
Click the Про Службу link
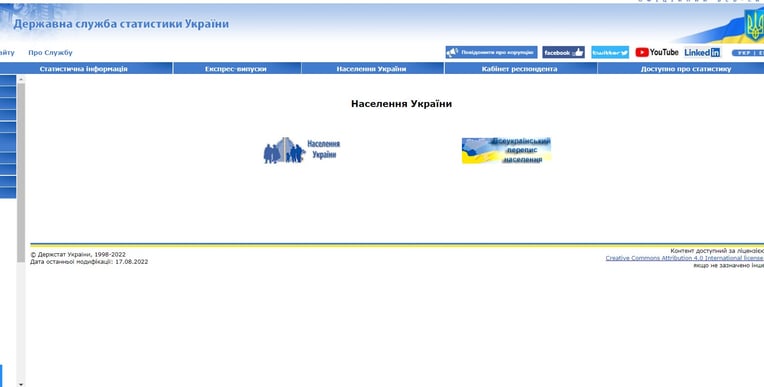click(x=50, y=53)
